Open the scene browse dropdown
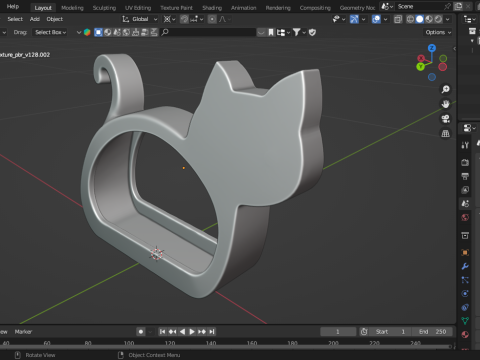Image resolution: width=480 pixels, height=360 pixels. point(387,6)
